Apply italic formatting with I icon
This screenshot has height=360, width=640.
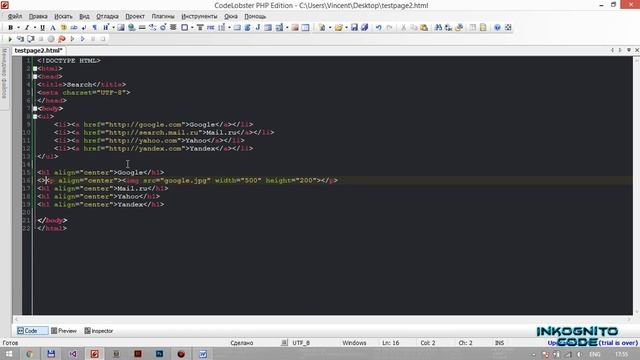coord(27,27)
